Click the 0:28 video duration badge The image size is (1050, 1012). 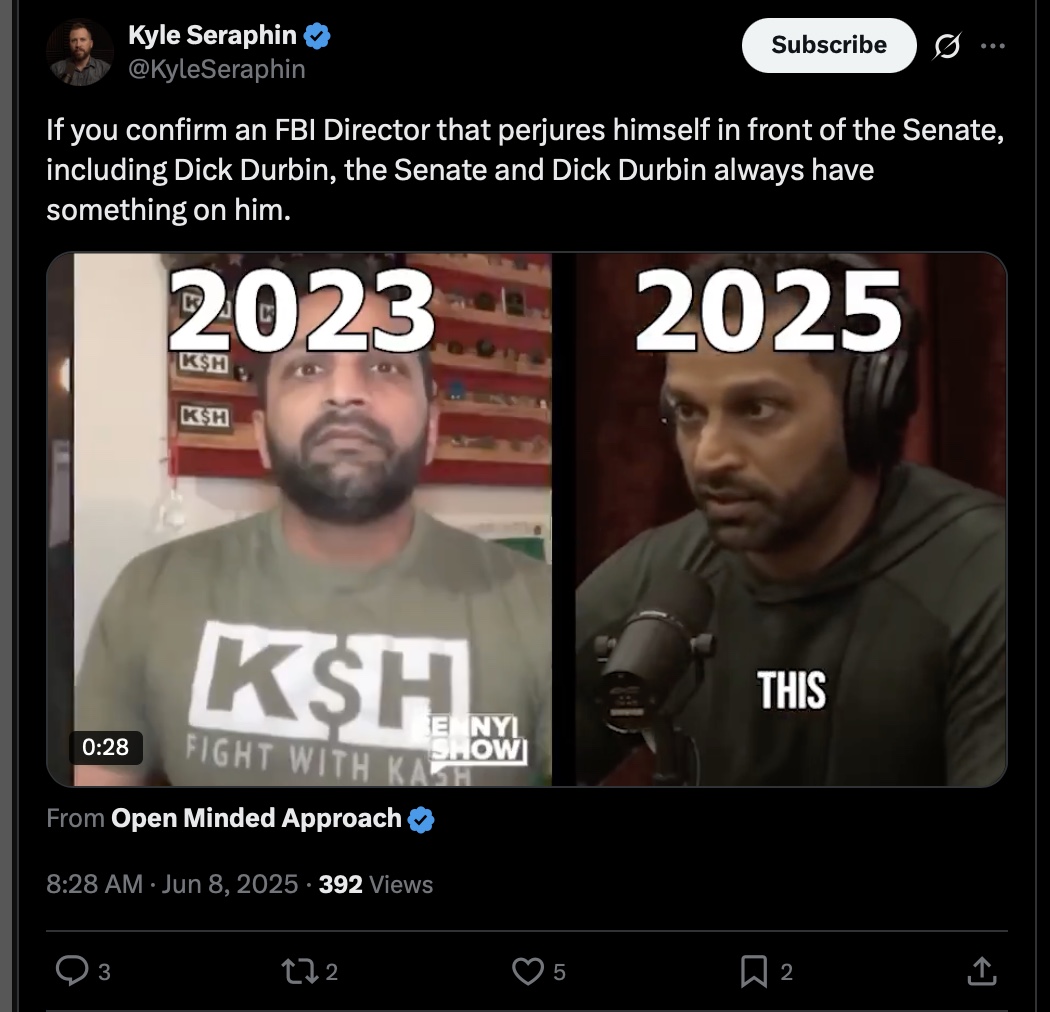point(106,747)
